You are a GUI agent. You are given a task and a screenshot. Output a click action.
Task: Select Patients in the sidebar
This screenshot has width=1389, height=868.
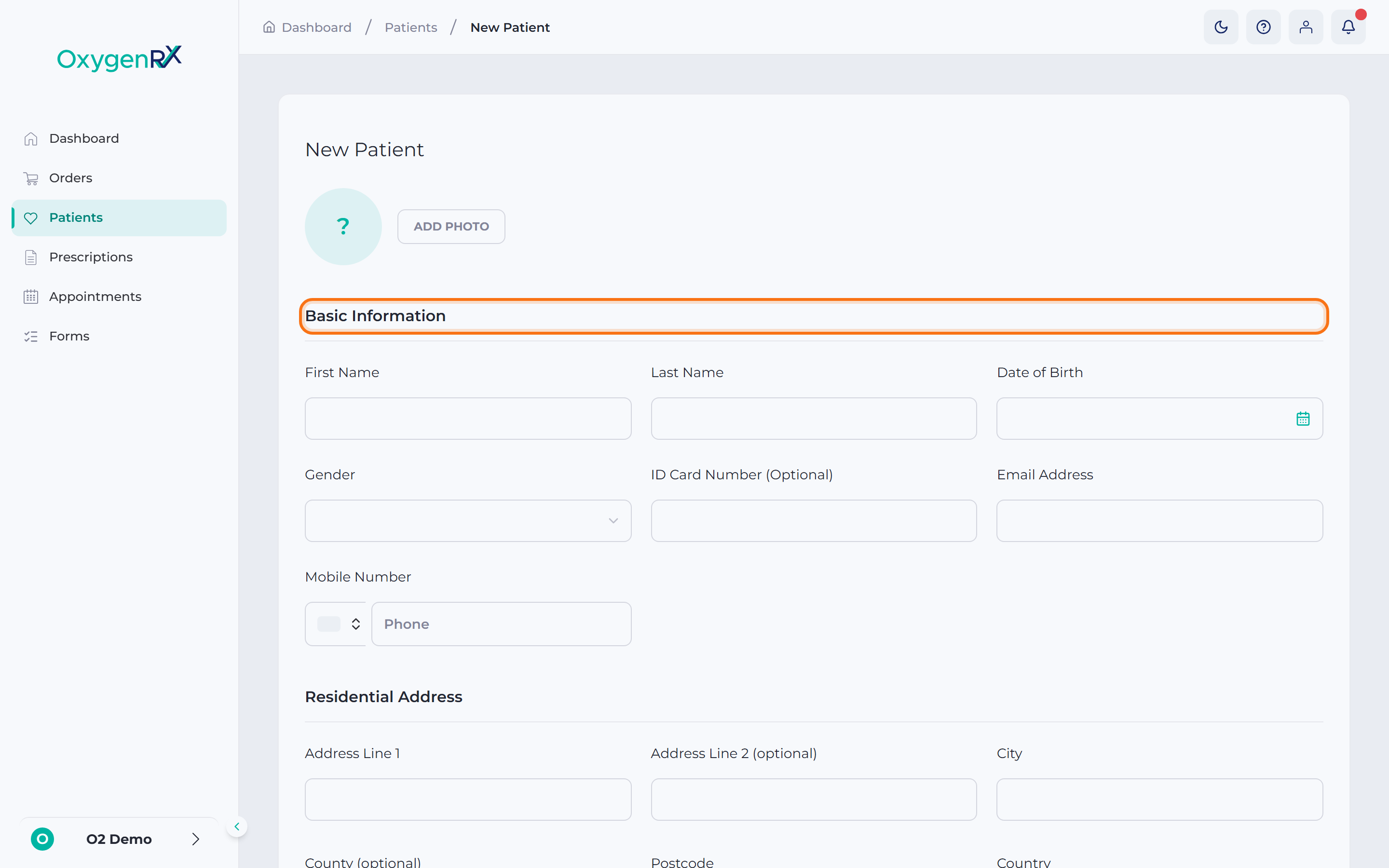click(119, 217)
